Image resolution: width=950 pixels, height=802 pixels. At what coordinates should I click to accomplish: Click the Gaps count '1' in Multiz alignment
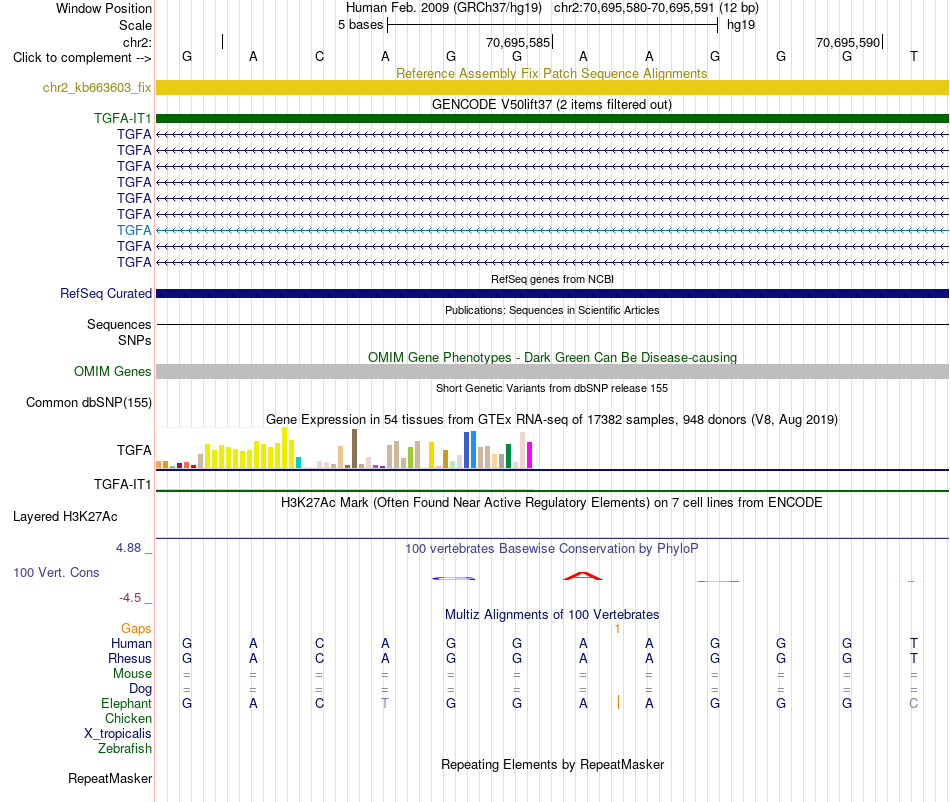[617, 629]
